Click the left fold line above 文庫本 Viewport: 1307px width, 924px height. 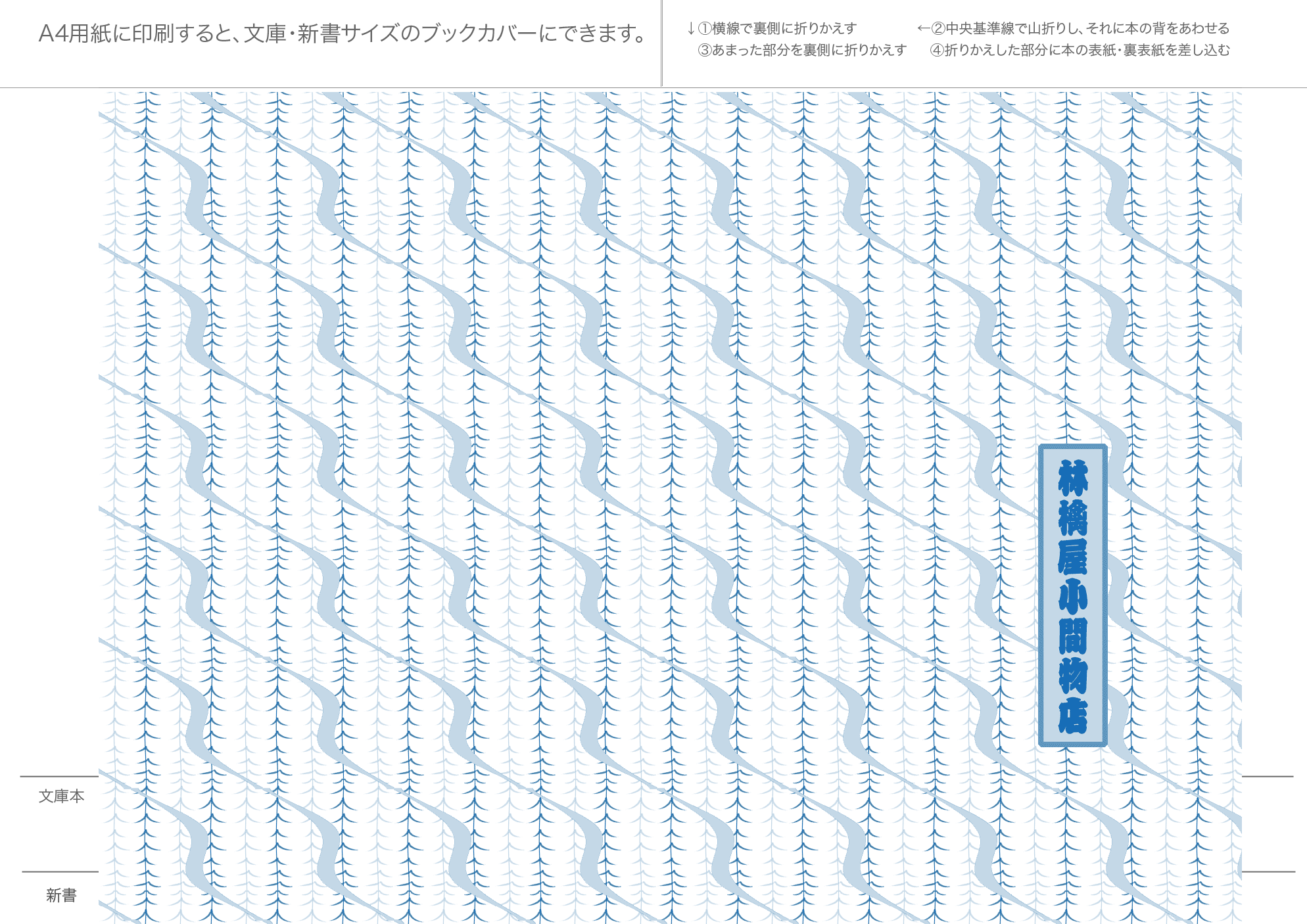tap(59, 776)
